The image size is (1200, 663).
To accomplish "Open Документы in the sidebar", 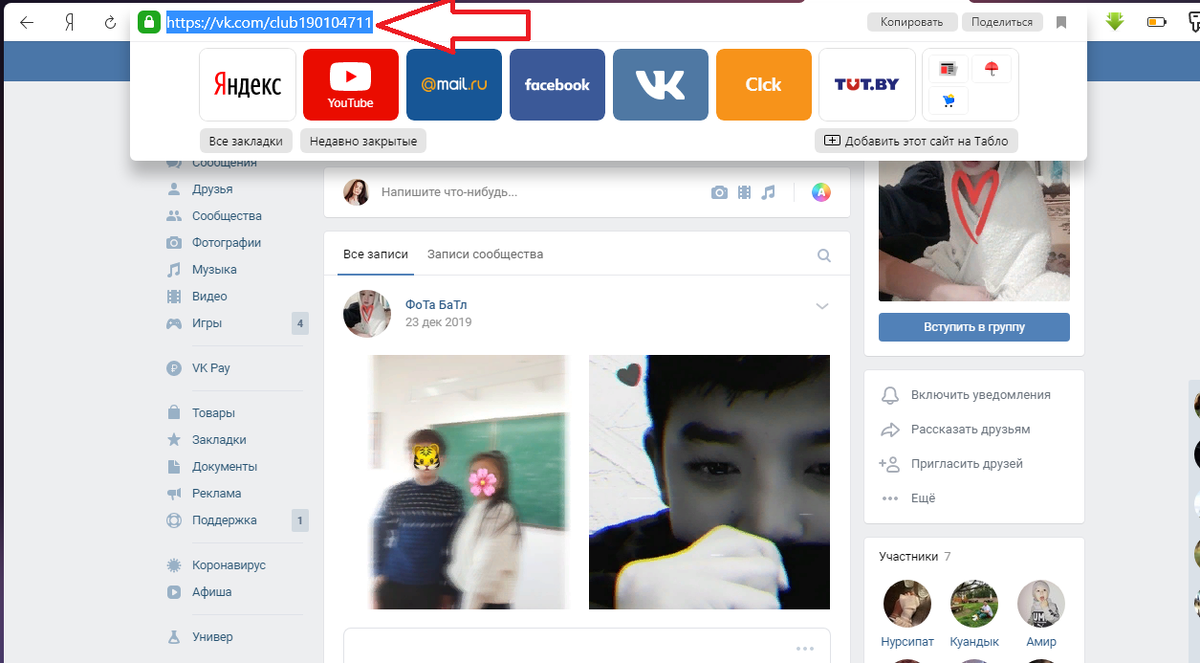I will point(225,467).
